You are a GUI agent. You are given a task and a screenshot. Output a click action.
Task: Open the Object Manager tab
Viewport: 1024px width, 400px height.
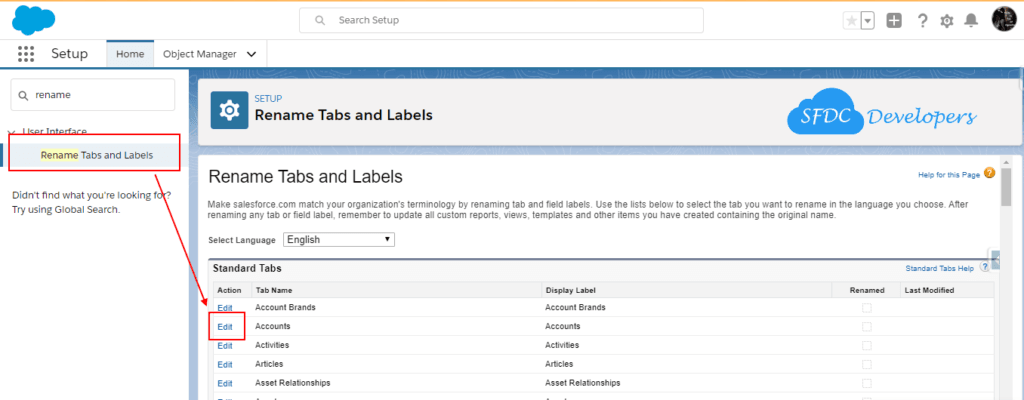(x=200, y=54)
